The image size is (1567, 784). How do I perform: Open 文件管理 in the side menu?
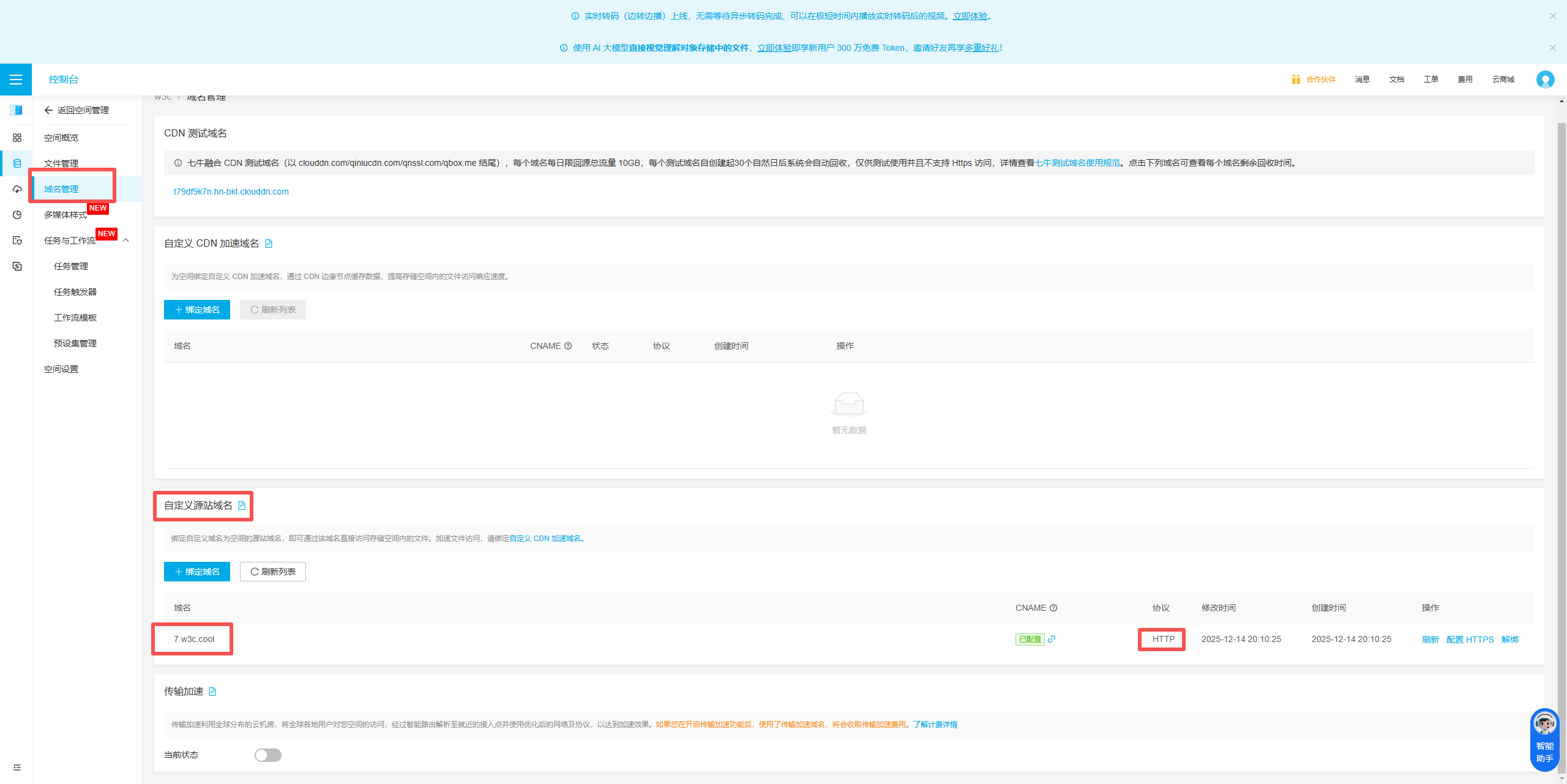(61, 163)
